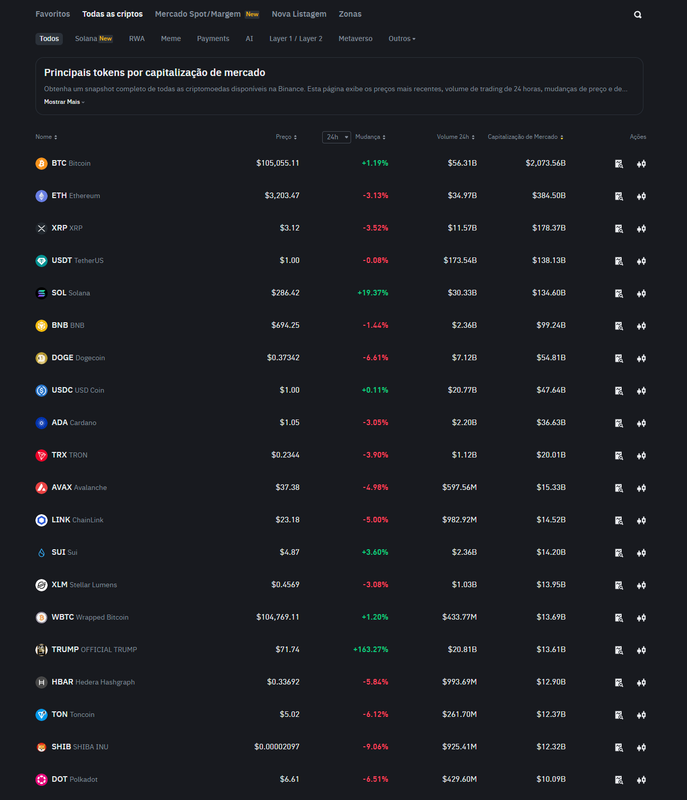Click the SHIBA INU coin logo

(41, 747)
